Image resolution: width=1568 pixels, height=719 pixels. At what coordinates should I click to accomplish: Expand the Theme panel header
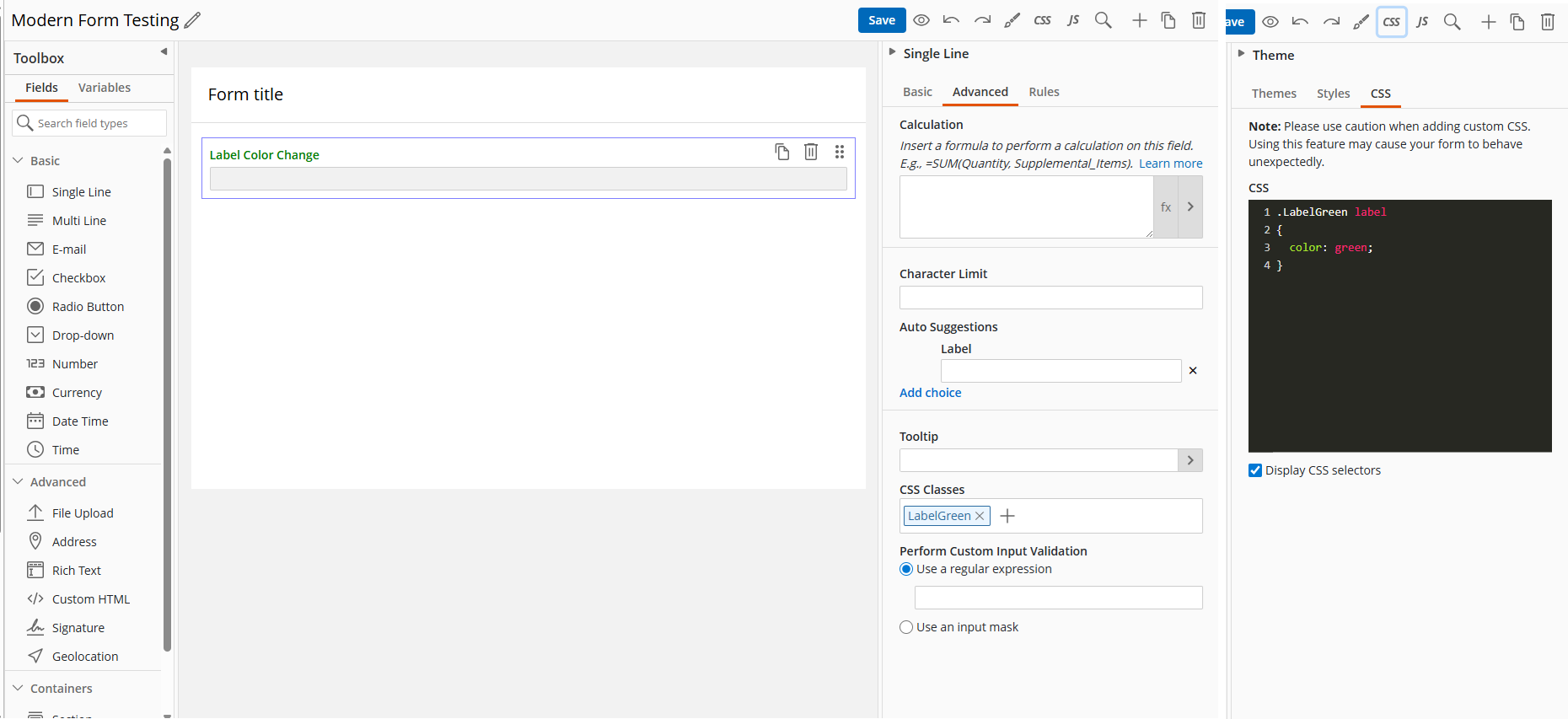(x=1241, y=54)
